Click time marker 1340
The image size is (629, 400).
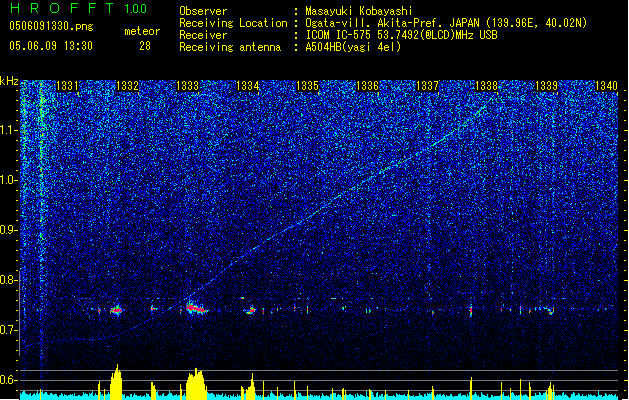pyautogui.click(x=606, y=86)
